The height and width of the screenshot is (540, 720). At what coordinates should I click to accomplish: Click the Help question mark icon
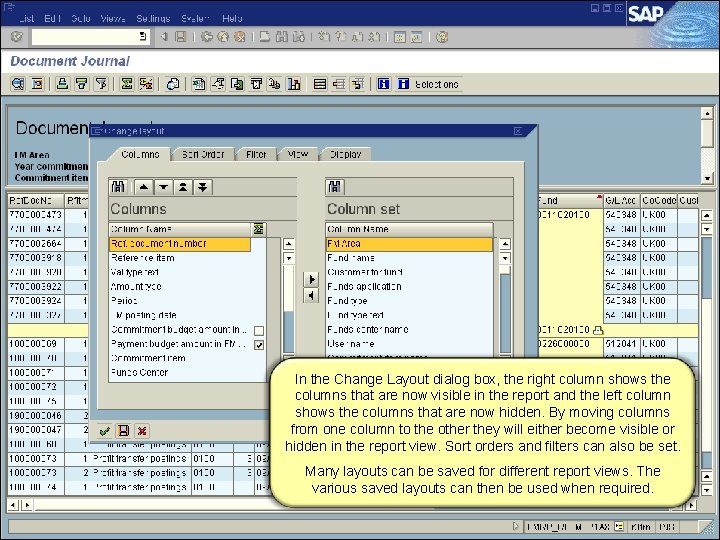442,37
